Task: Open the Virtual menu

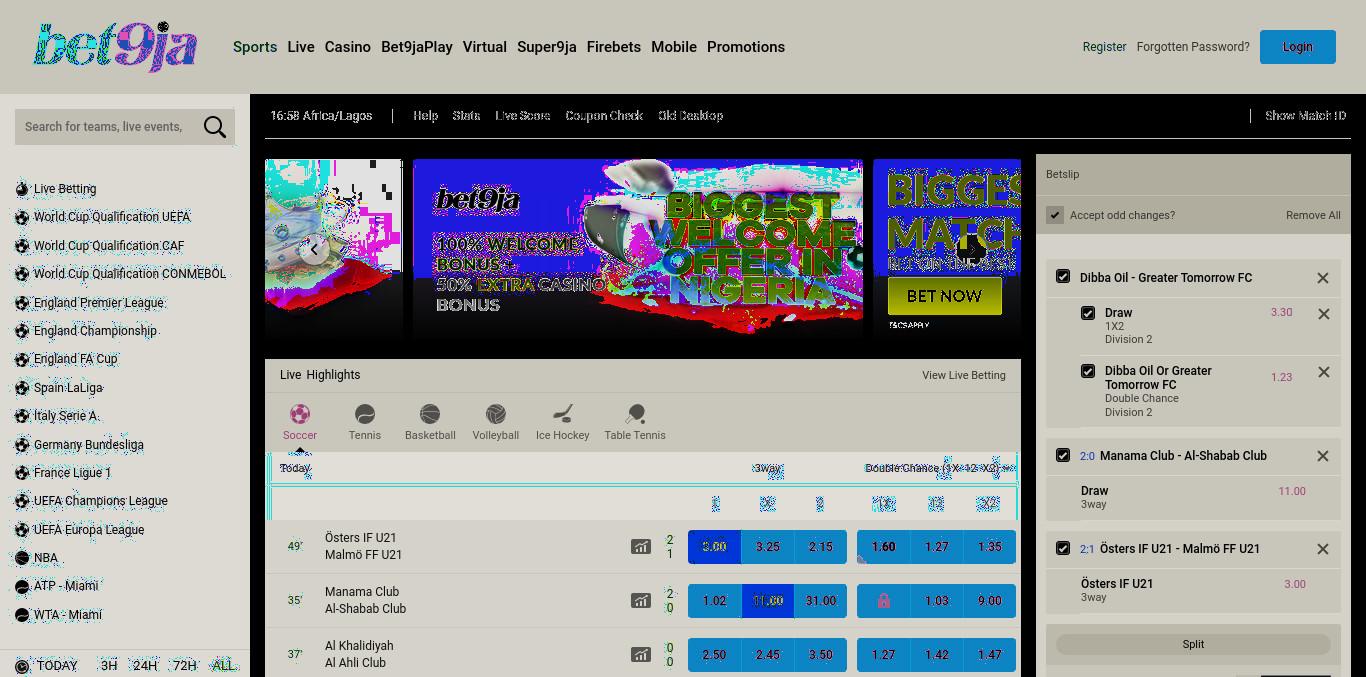Action: 485,47
